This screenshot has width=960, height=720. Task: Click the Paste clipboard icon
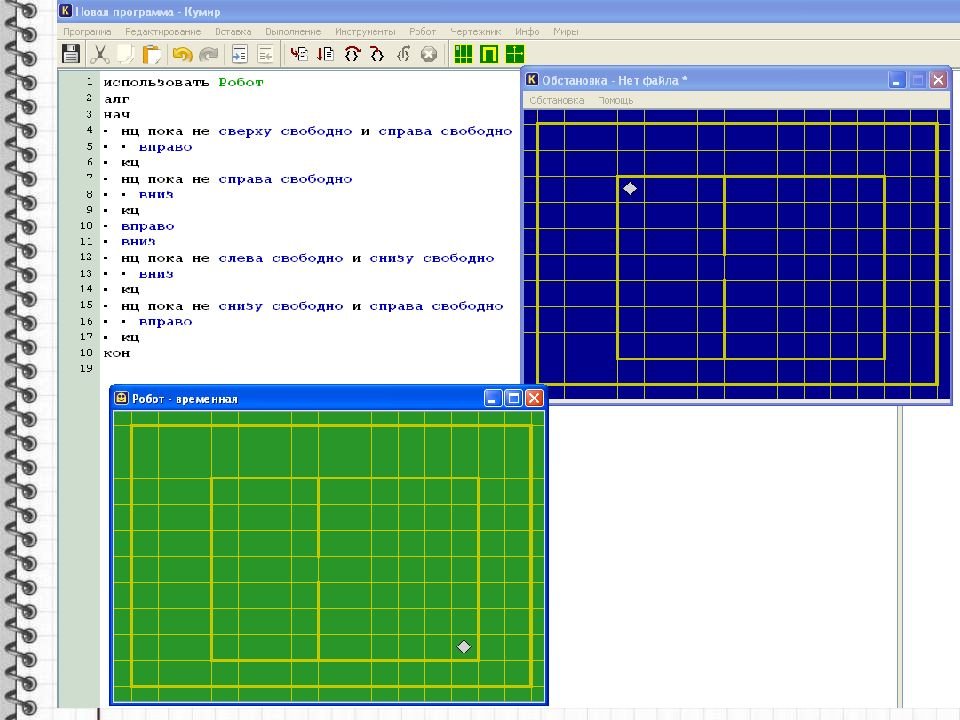(152, 54)
